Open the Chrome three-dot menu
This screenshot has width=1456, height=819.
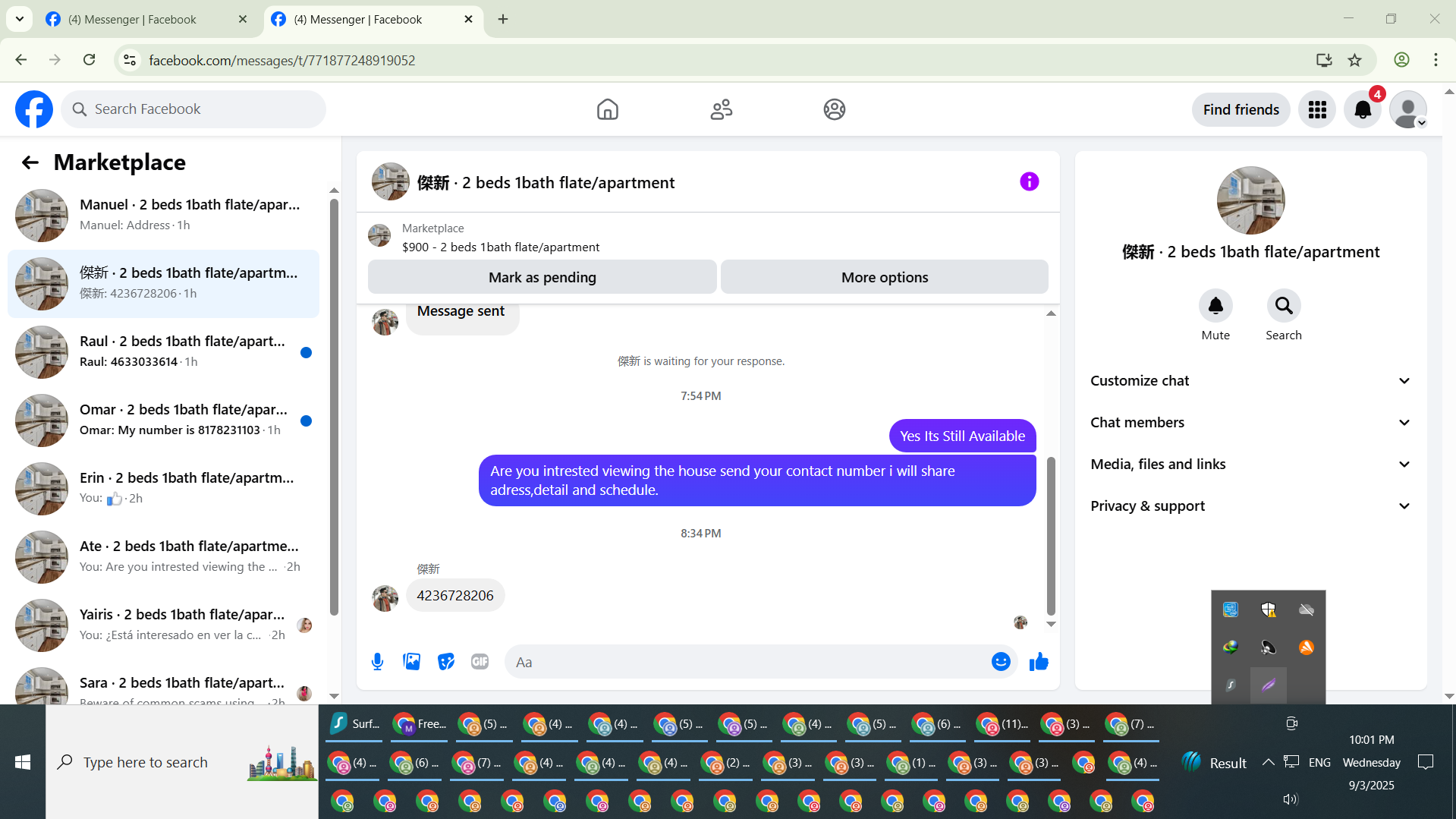1436,60
